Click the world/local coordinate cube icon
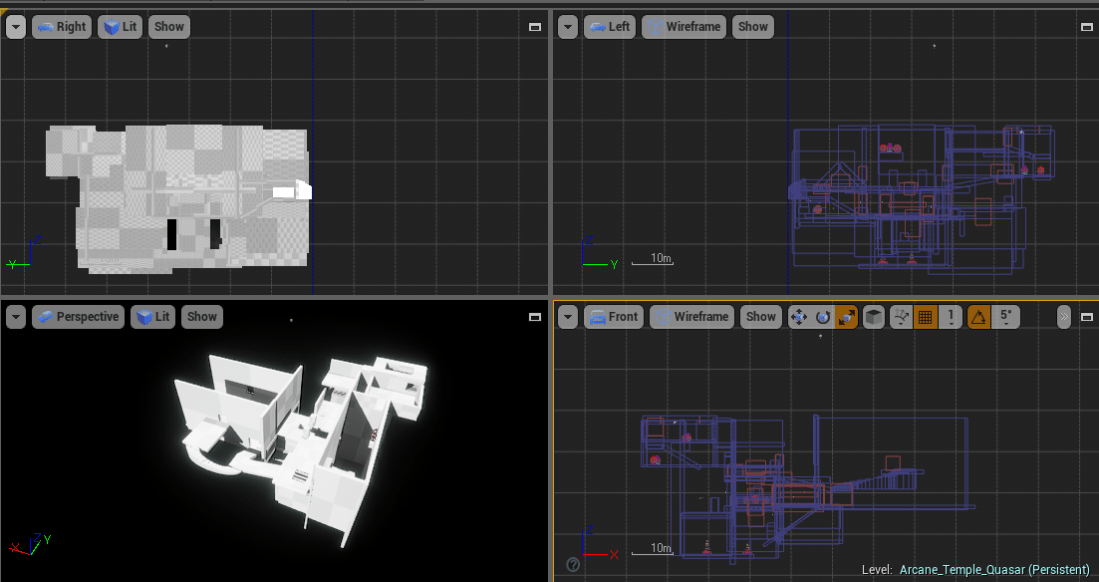Image resolution: width=1099 pixels, height=582 pixels. (873, 316)
